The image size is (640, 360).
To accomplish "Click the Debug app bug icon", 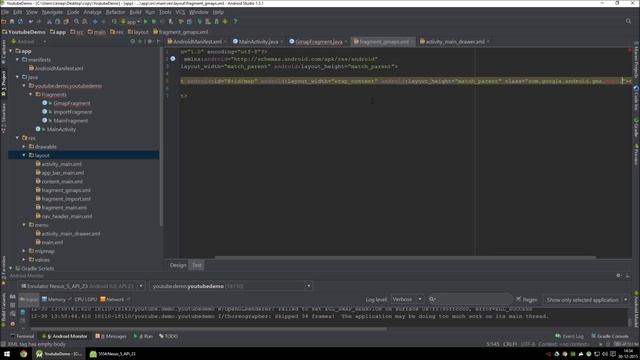I will point(154,22).
